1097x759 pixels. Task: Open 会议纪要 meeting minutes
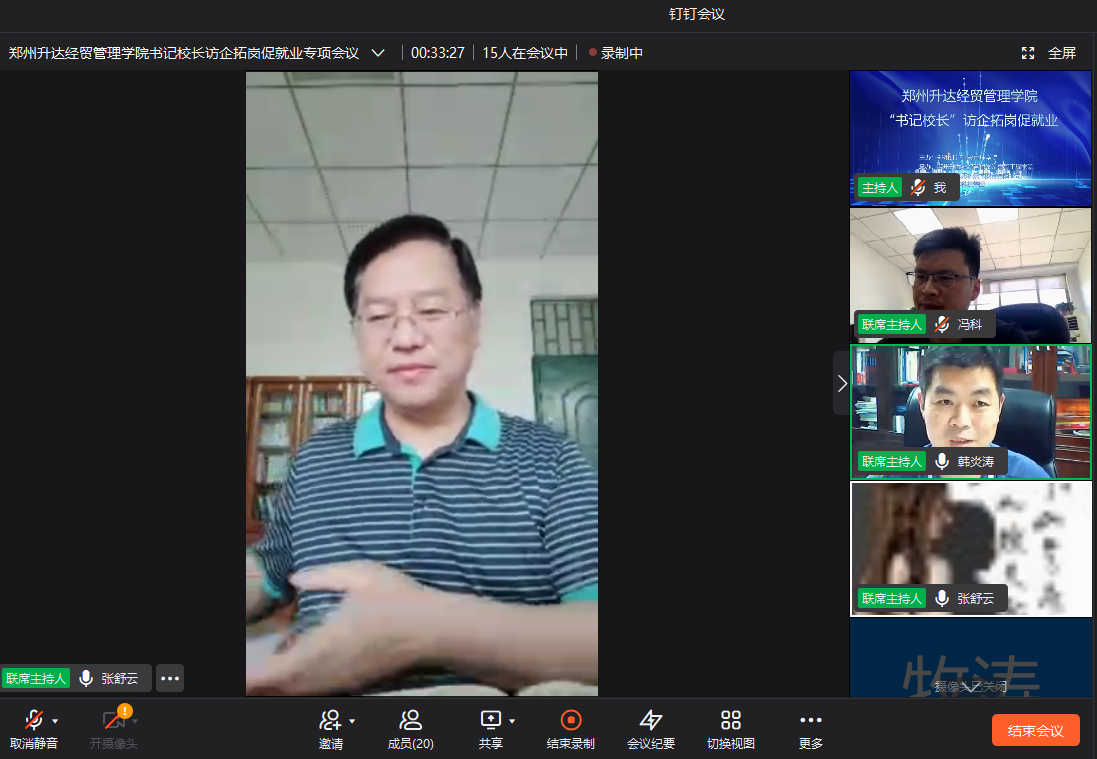(651, 728)
